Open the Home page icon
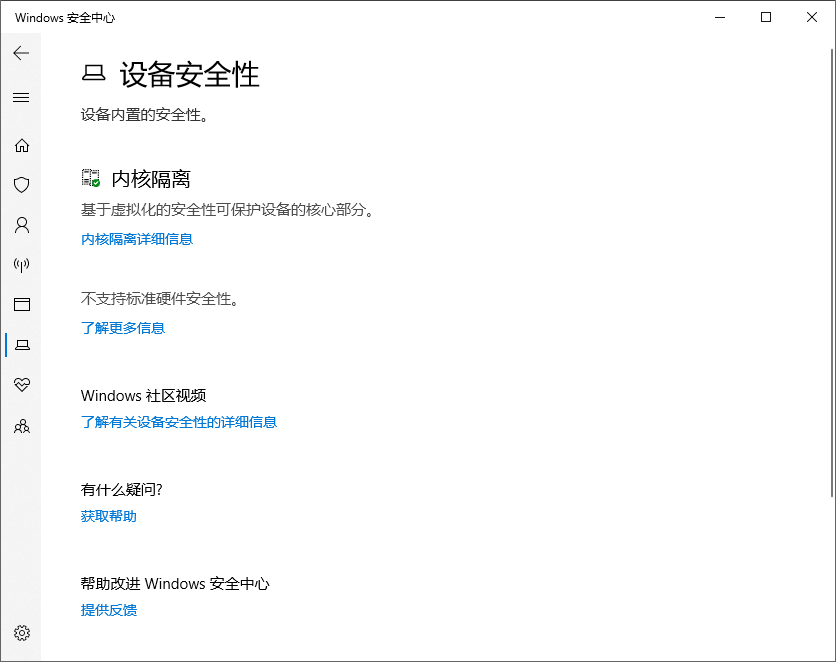 22,146
